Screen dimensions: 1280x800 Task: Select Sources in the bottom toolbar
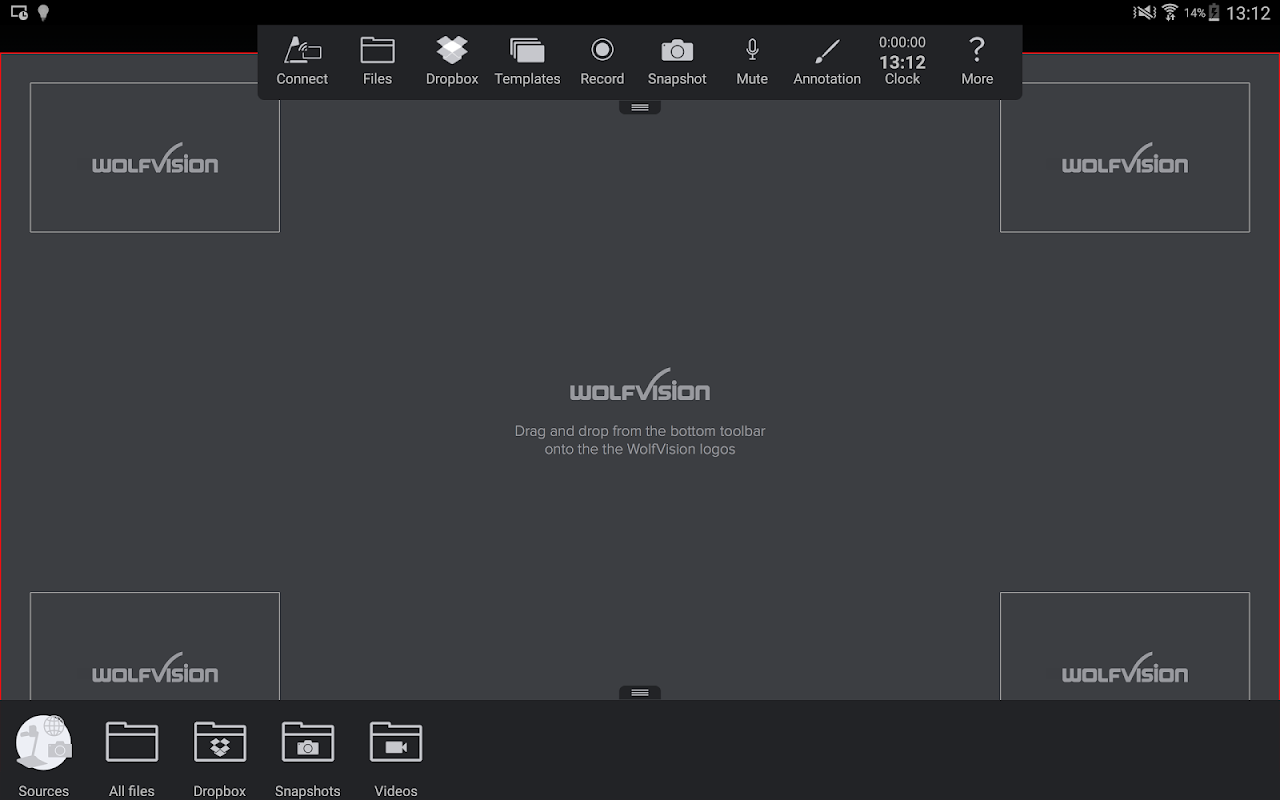44,757
